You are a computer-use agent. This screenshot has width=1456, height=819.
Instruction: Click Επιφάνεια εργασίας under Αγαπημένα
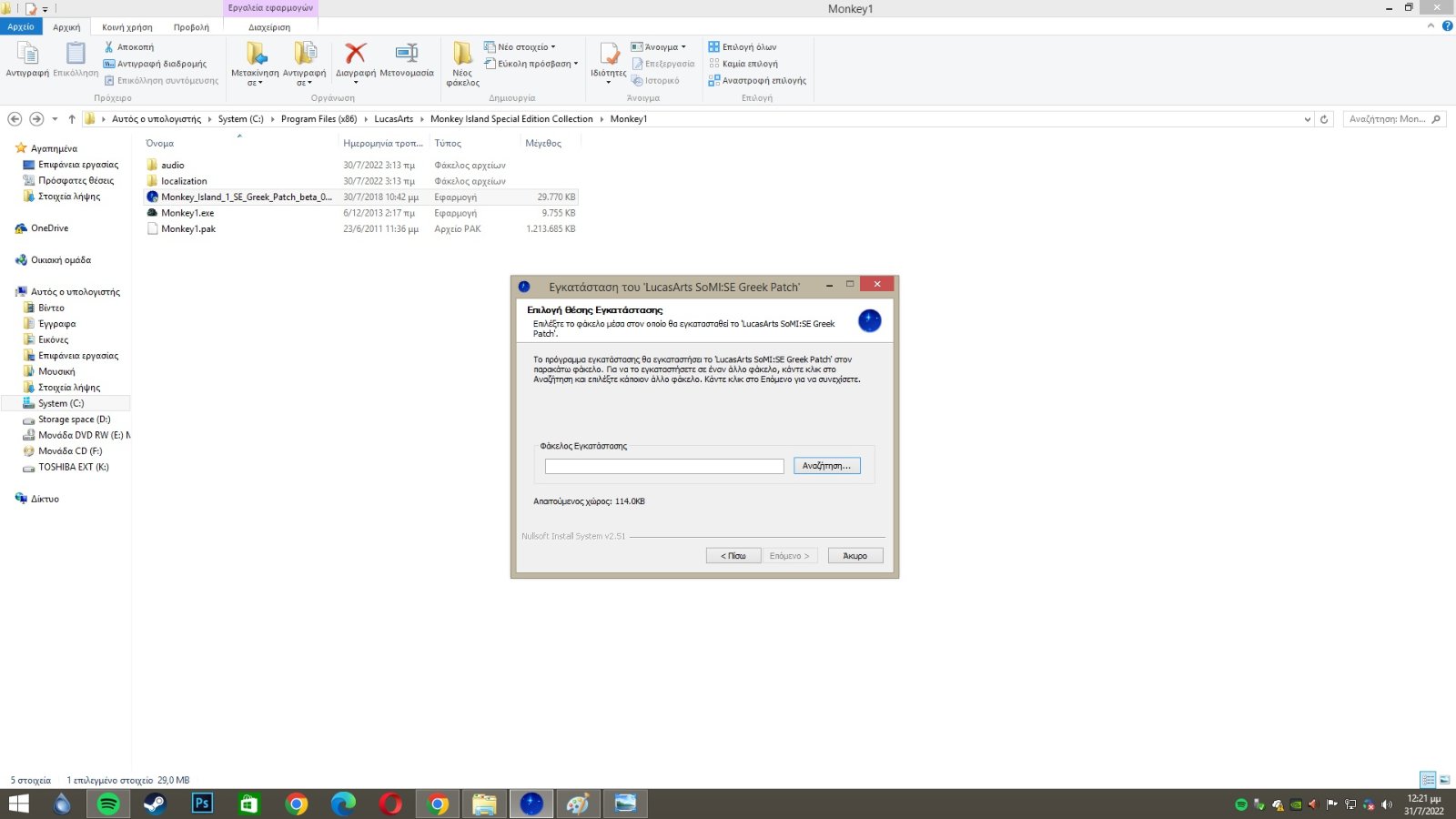[x=78, y=165]
